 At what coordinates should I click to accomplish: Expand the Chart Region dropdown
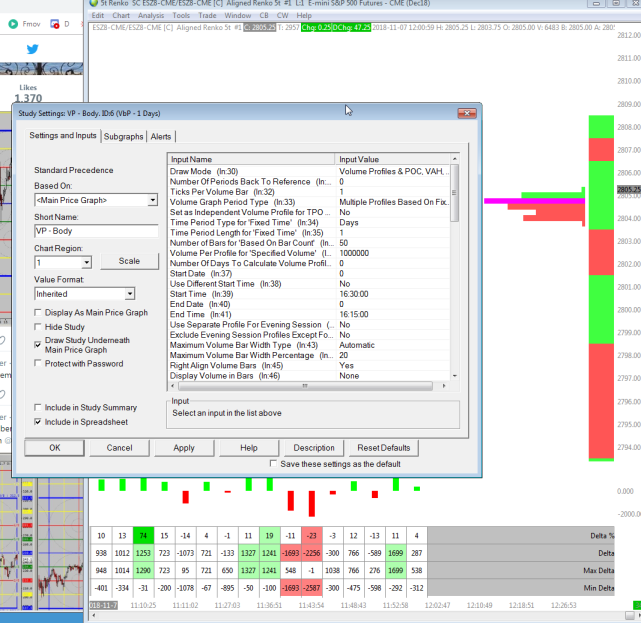[x=86, y=262]
